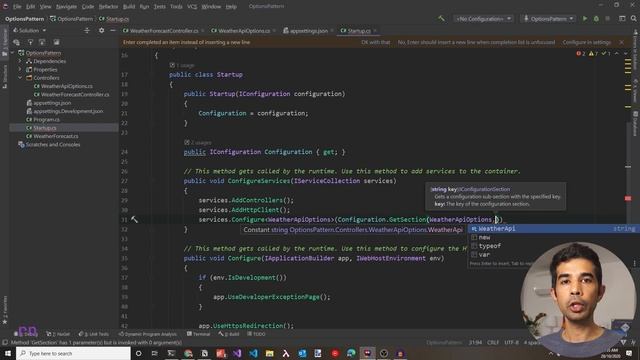This screenshot has width=640, height=360.
Task: Run the project with green play button
Action: click(585, 19)
